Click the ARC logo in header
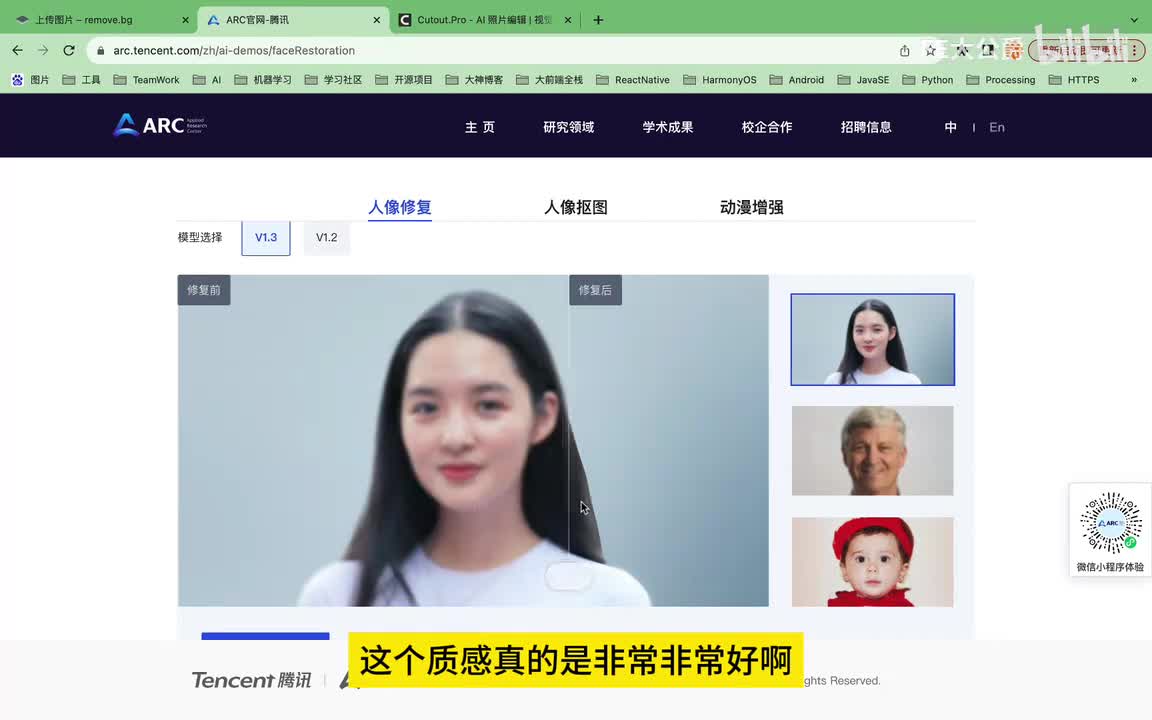 pyautogui.click(x=159, y=125)
